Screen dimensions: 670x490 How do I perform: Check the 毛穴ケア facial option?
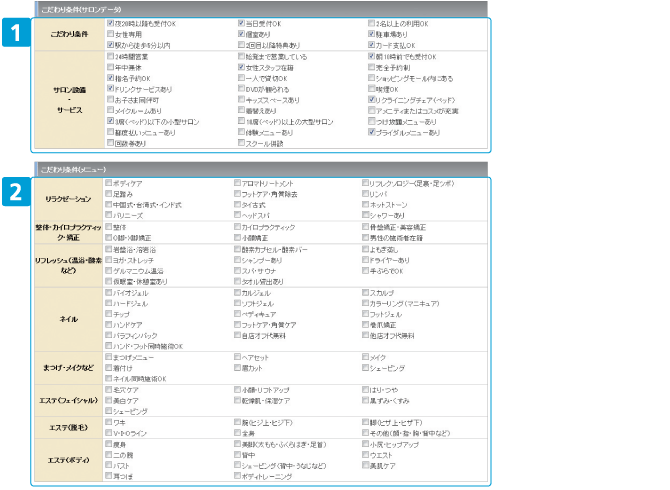(x=109, y=389)
